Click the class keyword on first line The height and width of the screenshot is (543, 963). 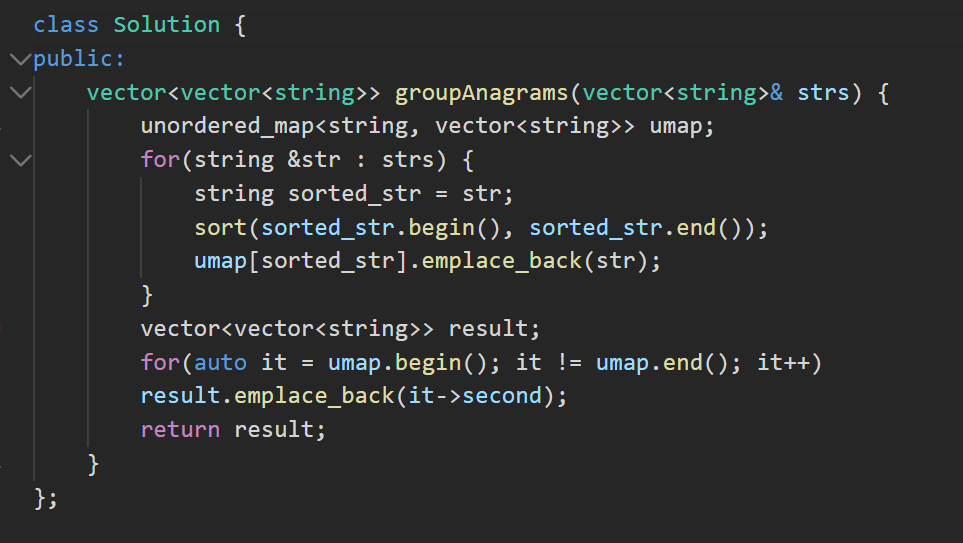coord(66,25)
